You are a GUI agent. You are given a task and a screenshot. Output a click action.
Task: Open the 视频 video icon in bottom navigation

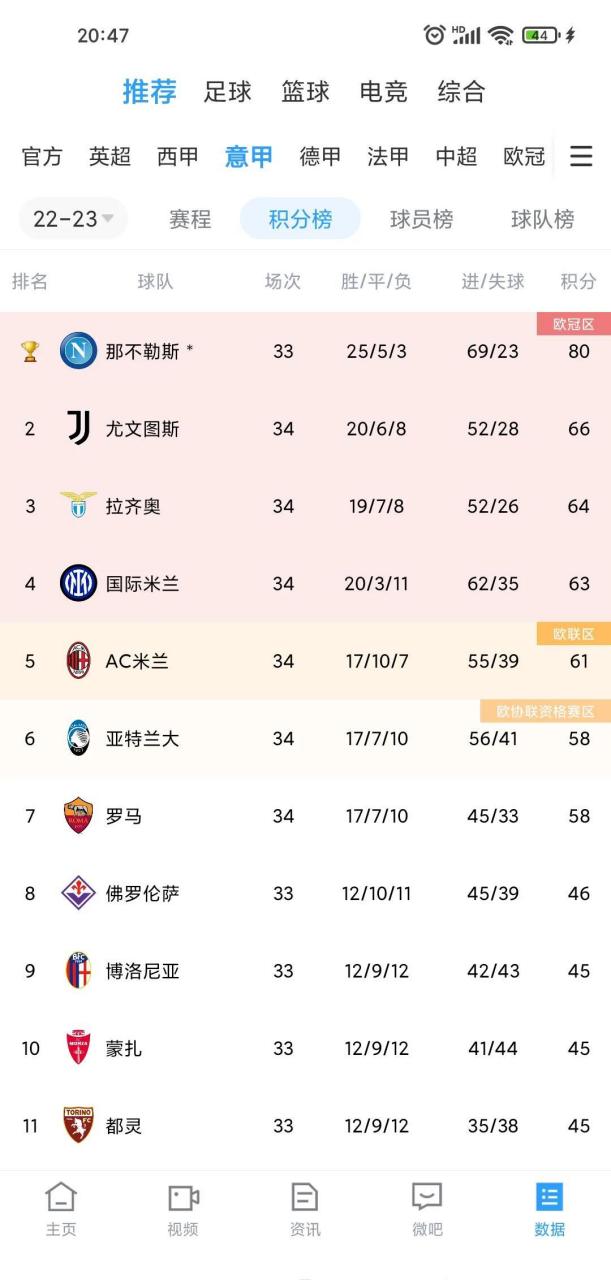(x=183, y=1207)
